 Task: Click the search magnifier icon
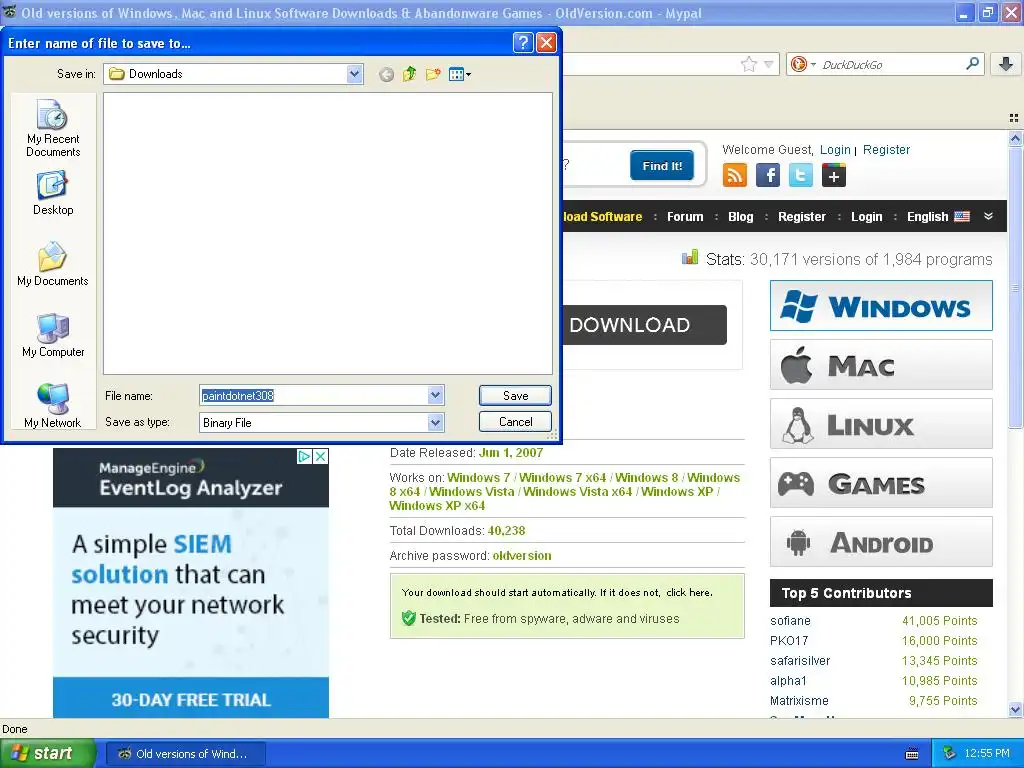[x=972, y=63]
